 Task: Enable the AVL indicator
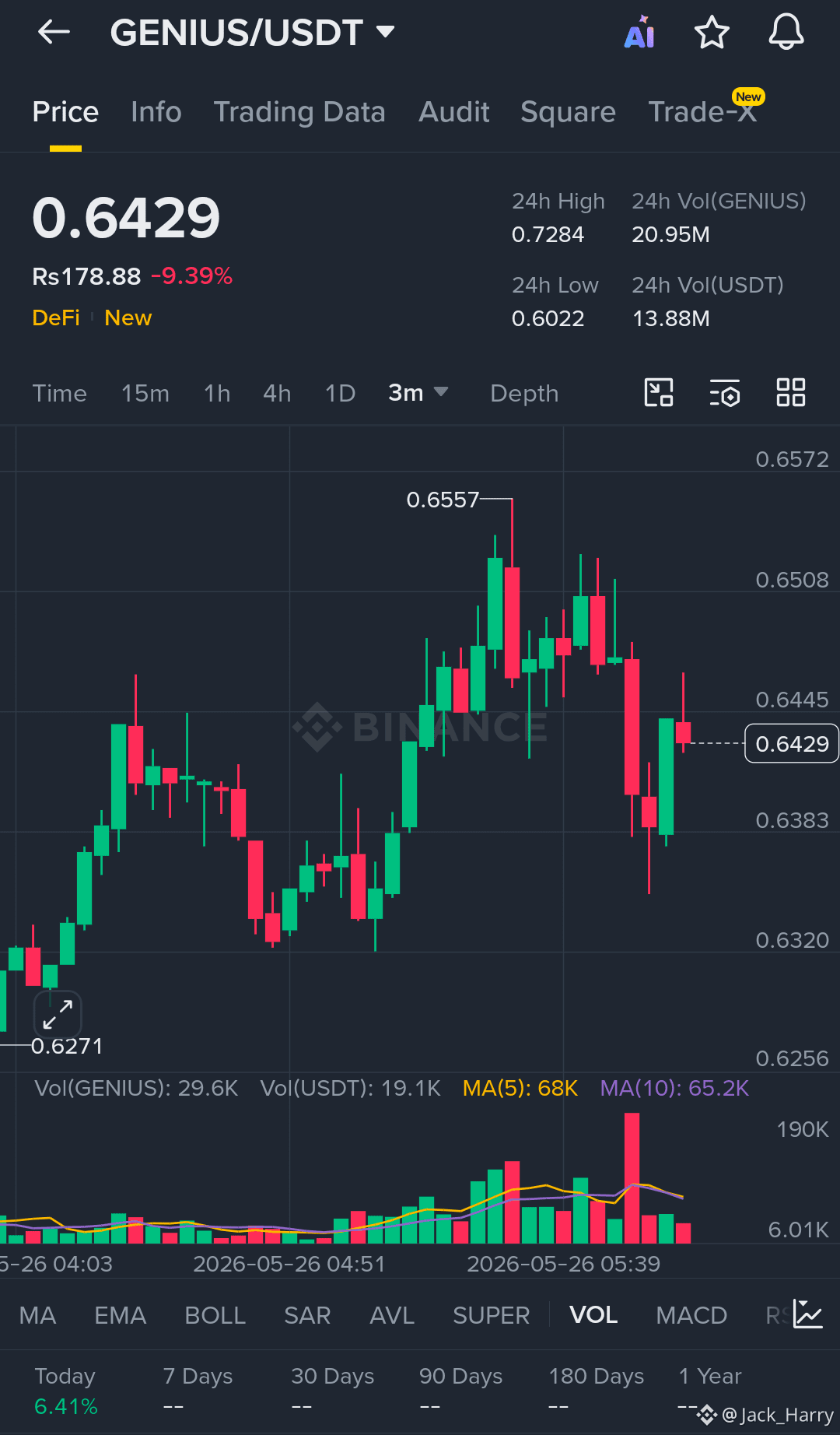[392, 1315]
